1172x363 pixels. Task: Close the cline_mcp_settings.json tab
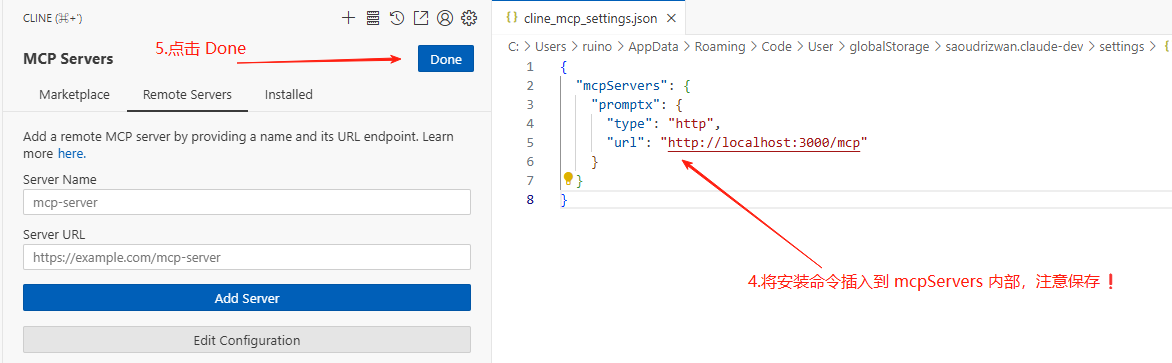point(671,18)
